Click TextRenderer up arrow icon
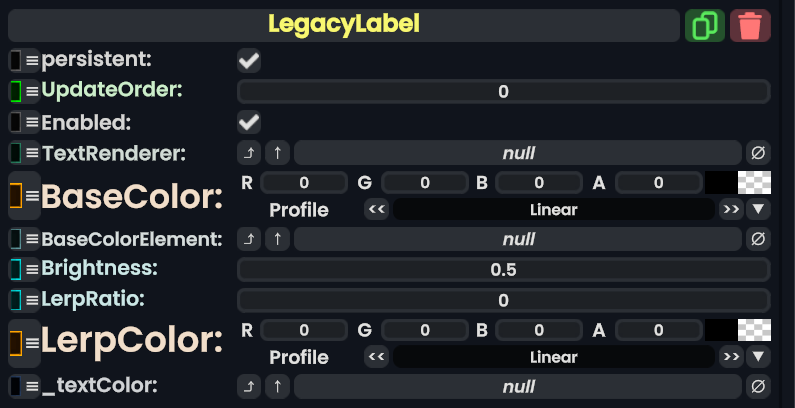This screenshot has width=795, height=408. 277,153
